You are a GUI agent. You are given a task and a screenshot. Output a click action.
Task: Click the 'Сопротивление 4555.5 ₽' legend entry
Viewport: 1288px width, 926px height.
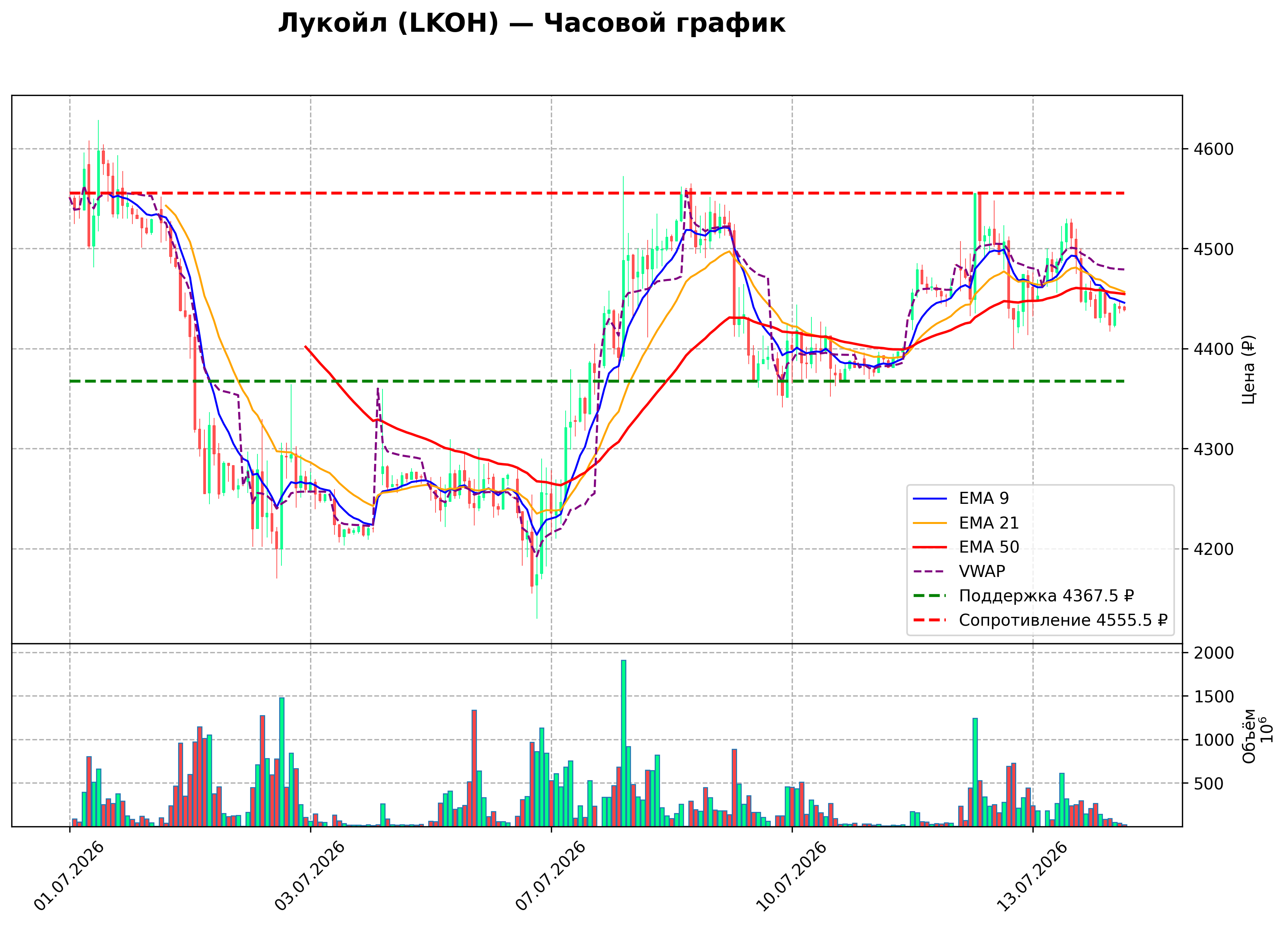pos(1063,621)
